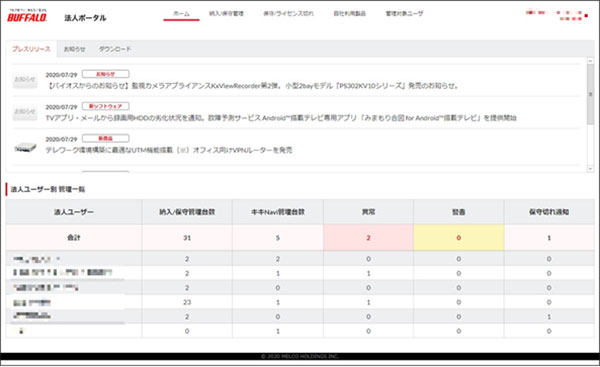Click the yellow 警告 total cell showing 0

pos(459,238)
